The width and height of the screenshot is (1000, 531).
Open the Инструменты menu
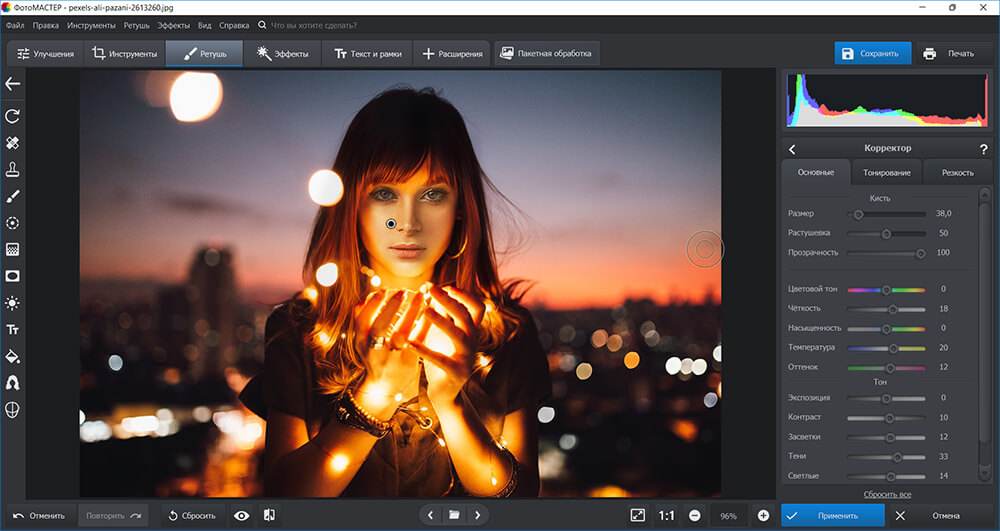click(x=91, y=25)
